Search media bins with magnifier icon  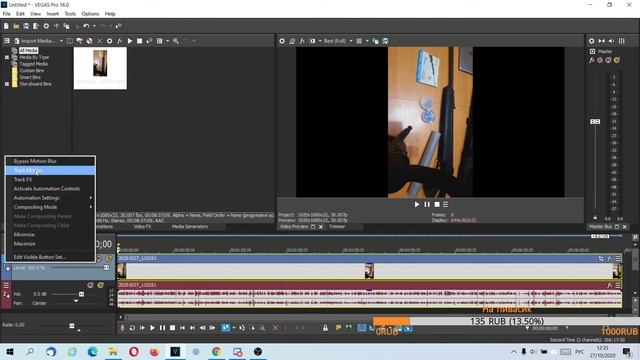pyautogui.click(x=176, y=41)
